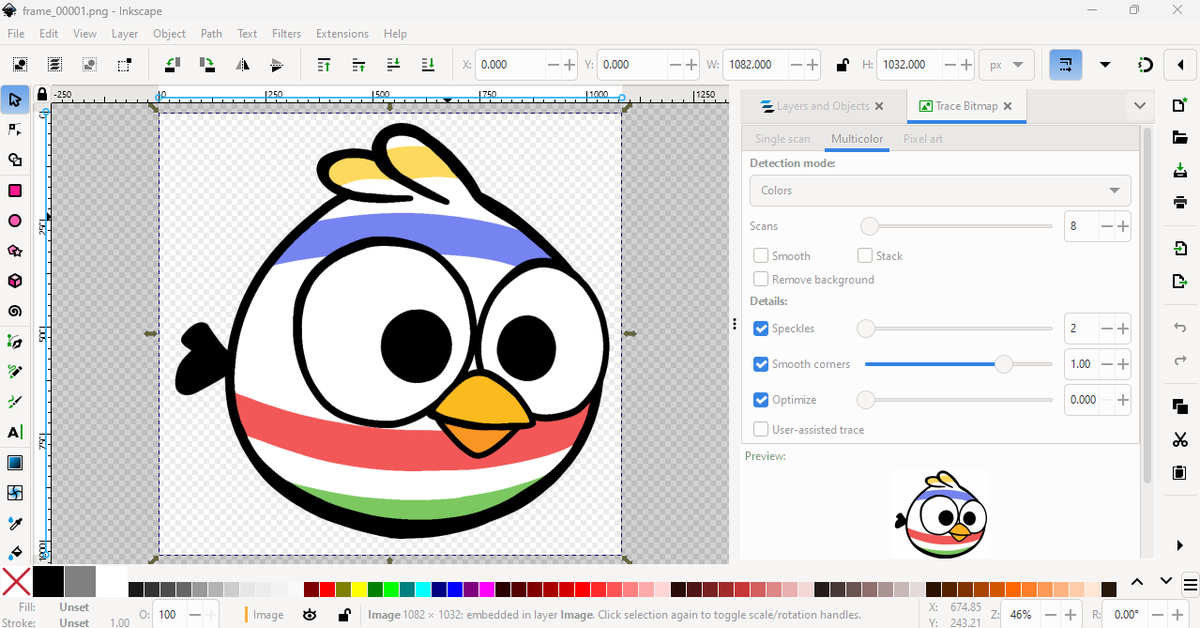
Task: Raise selection to top icon
Action: point(324,64)
